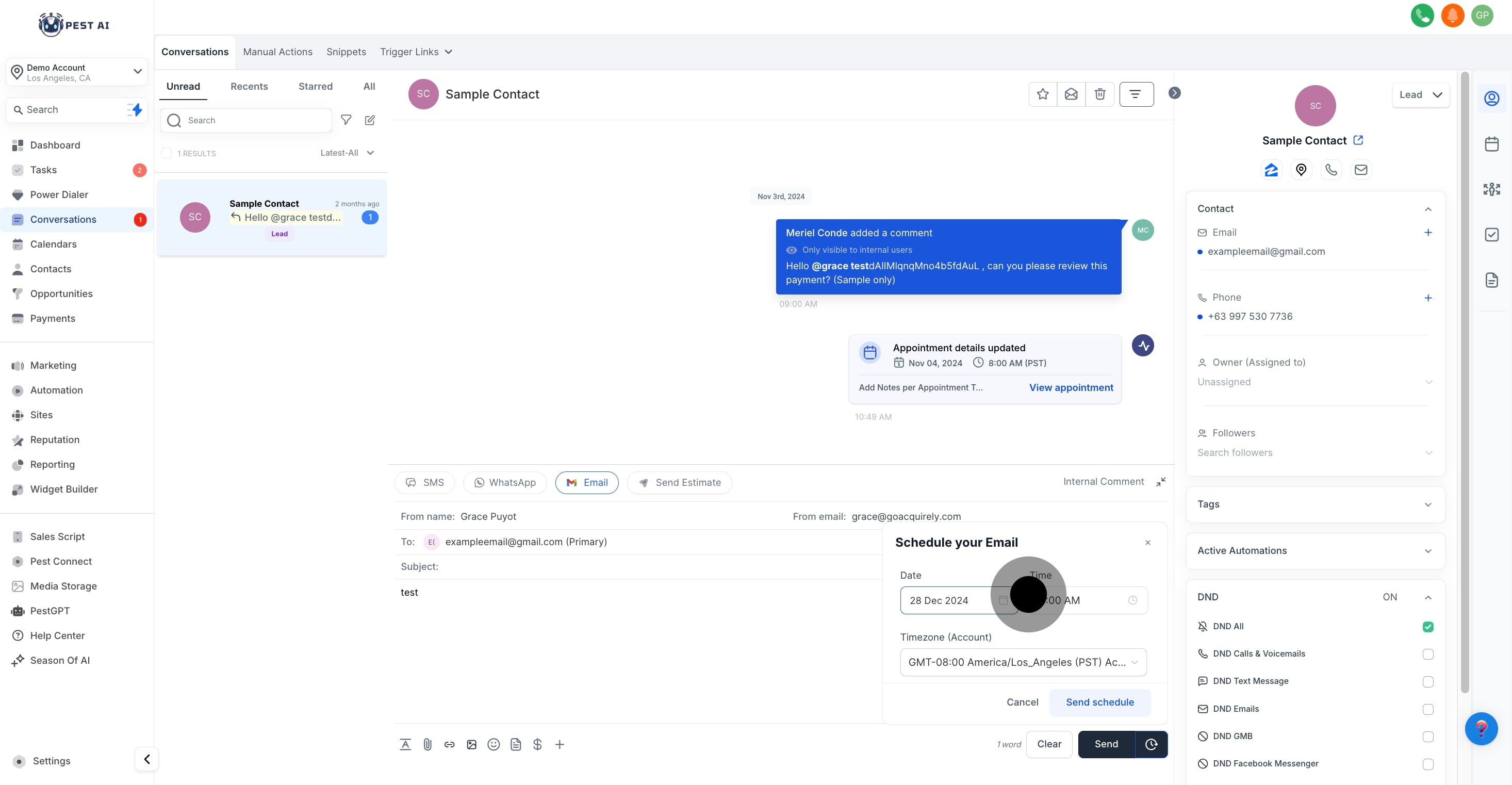Click the dollar sign payment icon
1512x785 pixels.
[537, 744]
